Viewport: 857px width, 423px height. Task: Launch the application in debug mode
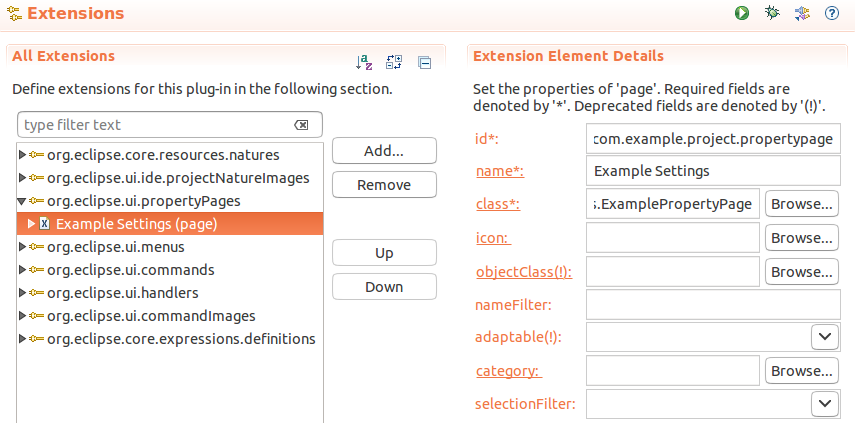click(772, 13)
